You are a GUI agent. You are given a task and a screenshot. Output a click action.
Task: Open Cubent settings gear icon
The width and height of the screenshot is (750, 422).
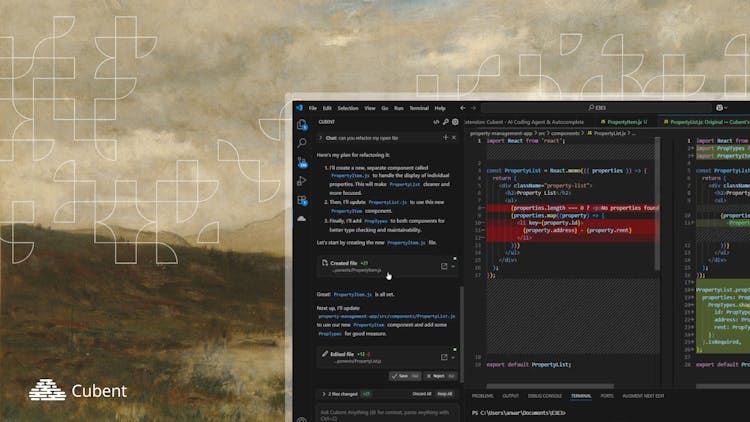click(x=455, y=122)
